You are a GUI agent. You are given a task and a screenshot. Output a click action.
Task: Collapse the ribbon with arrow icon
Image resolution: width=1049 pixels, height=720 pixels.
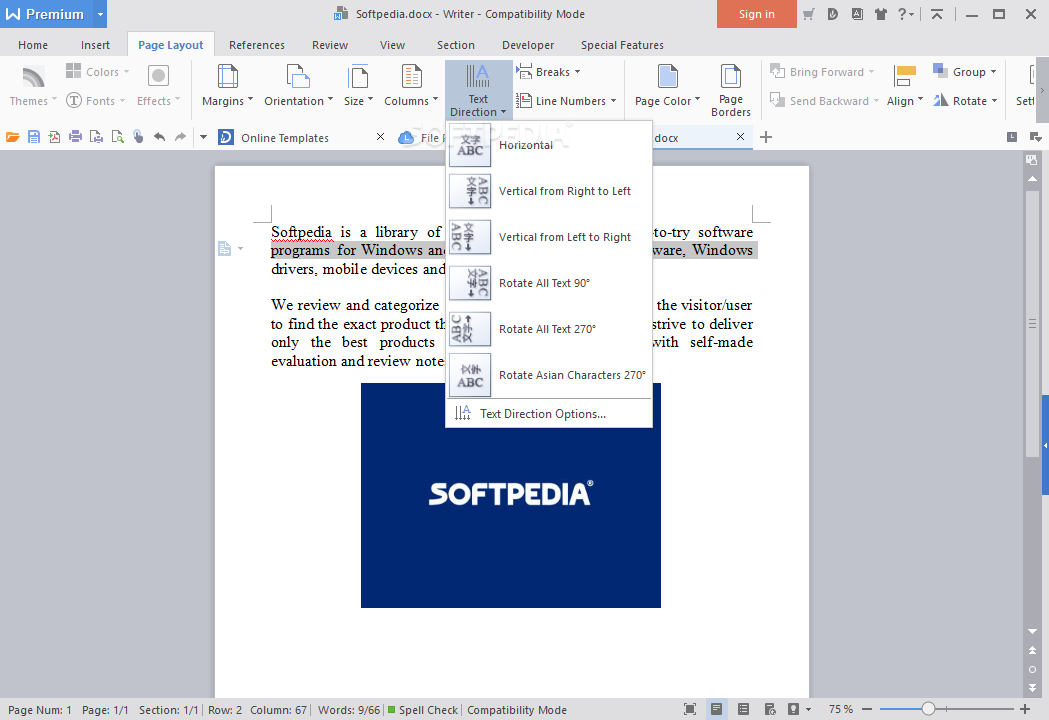[x=937, y=14]
